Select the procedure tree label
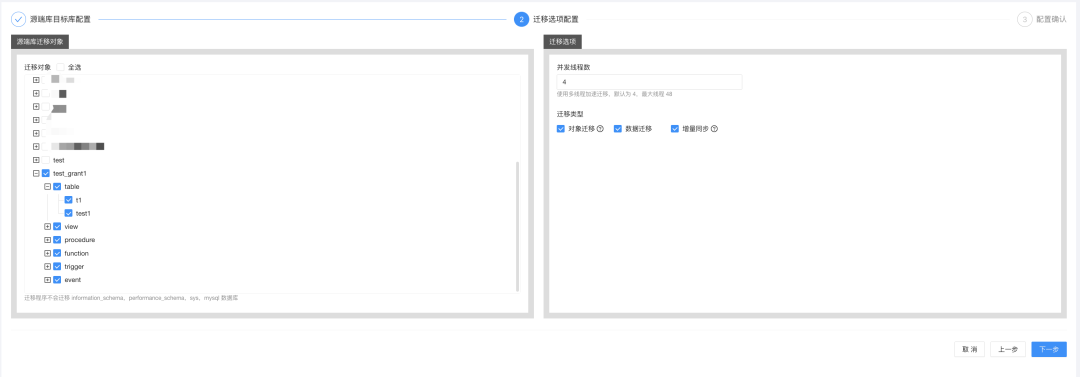Viewport: 1080px width, 377px height. click(x=80, y=240)
